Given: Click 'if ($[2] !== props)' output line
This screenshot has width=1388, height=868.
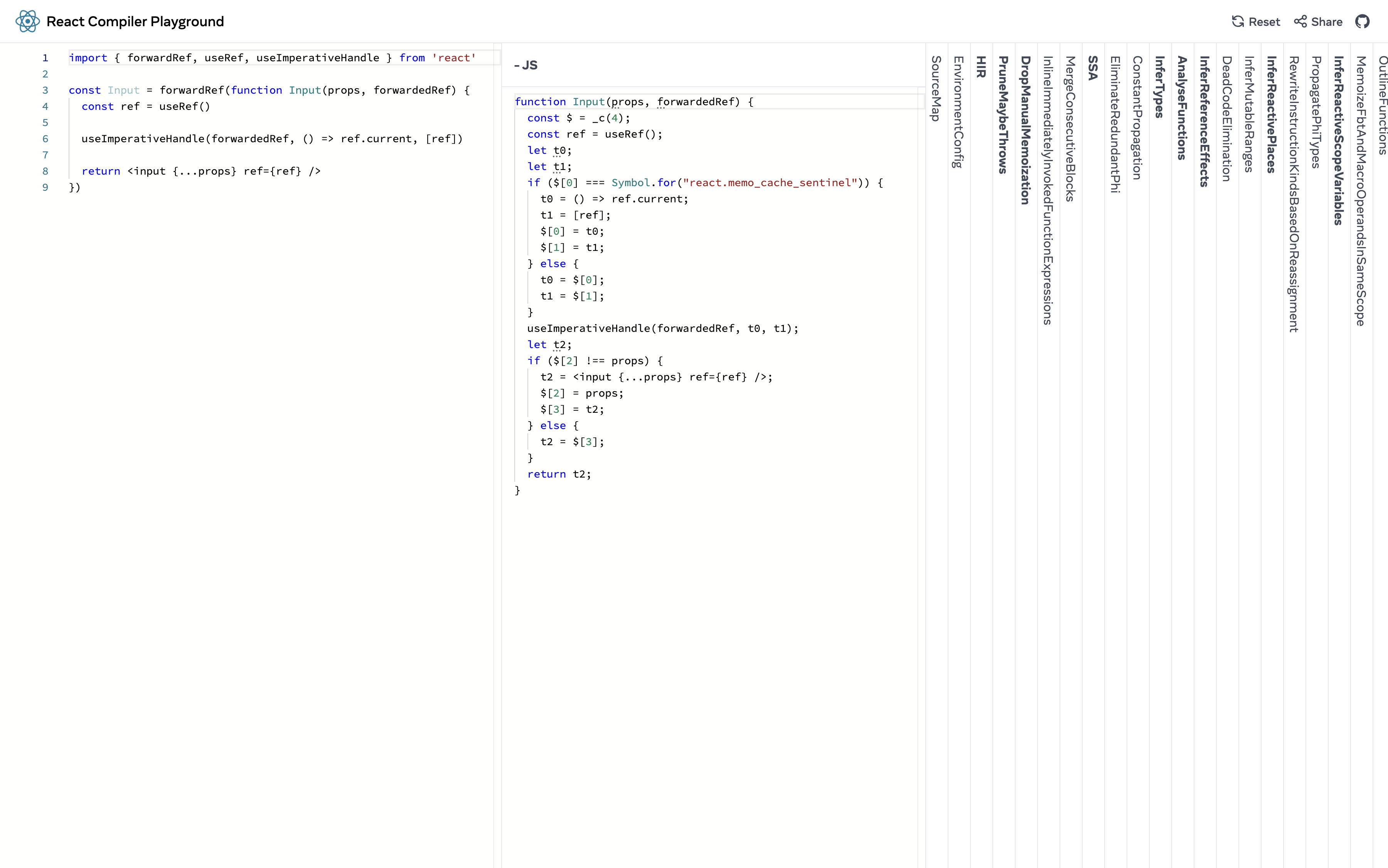Looking at the screenshot, I should click(x=595, y=361).
